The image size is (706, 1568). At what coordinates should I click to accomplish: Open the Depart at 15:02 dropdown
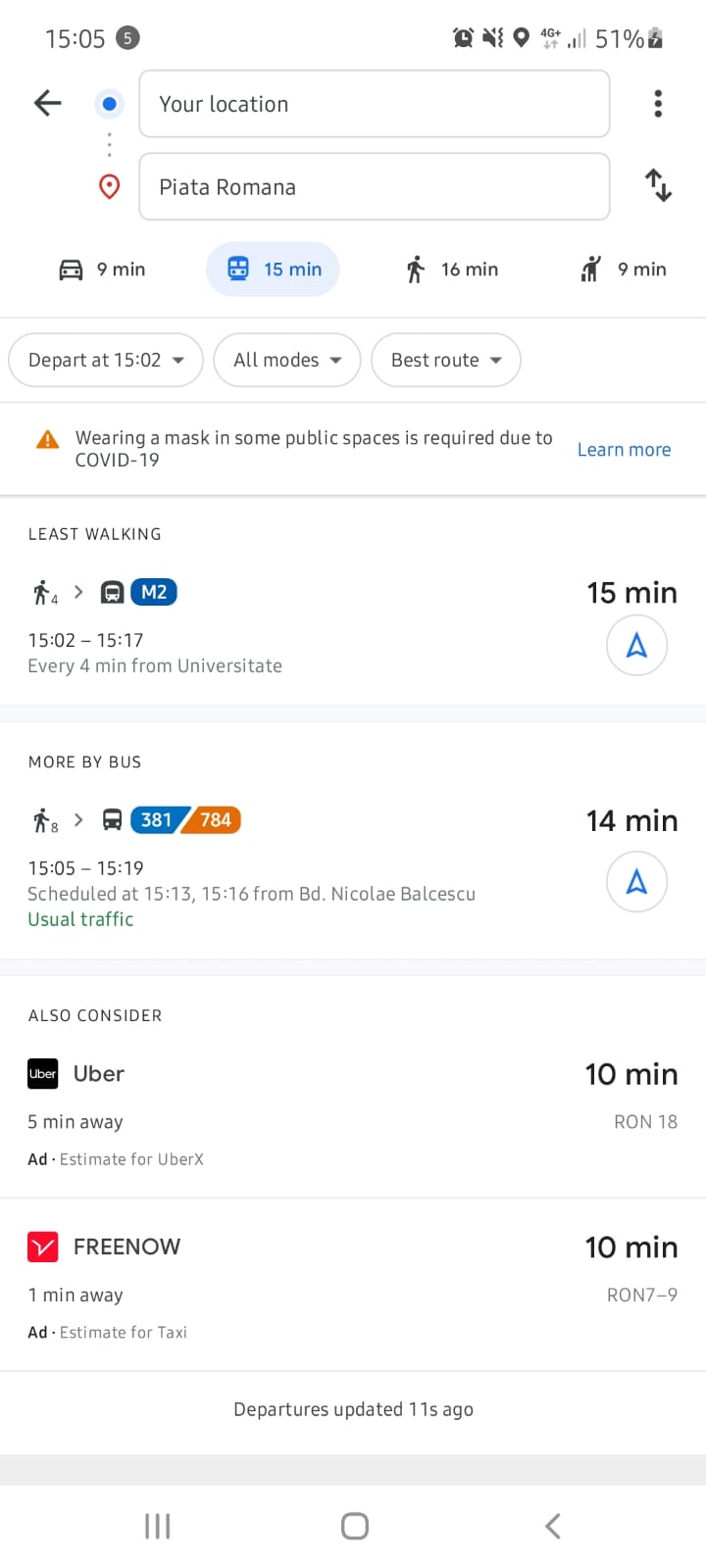coord(106,360)
